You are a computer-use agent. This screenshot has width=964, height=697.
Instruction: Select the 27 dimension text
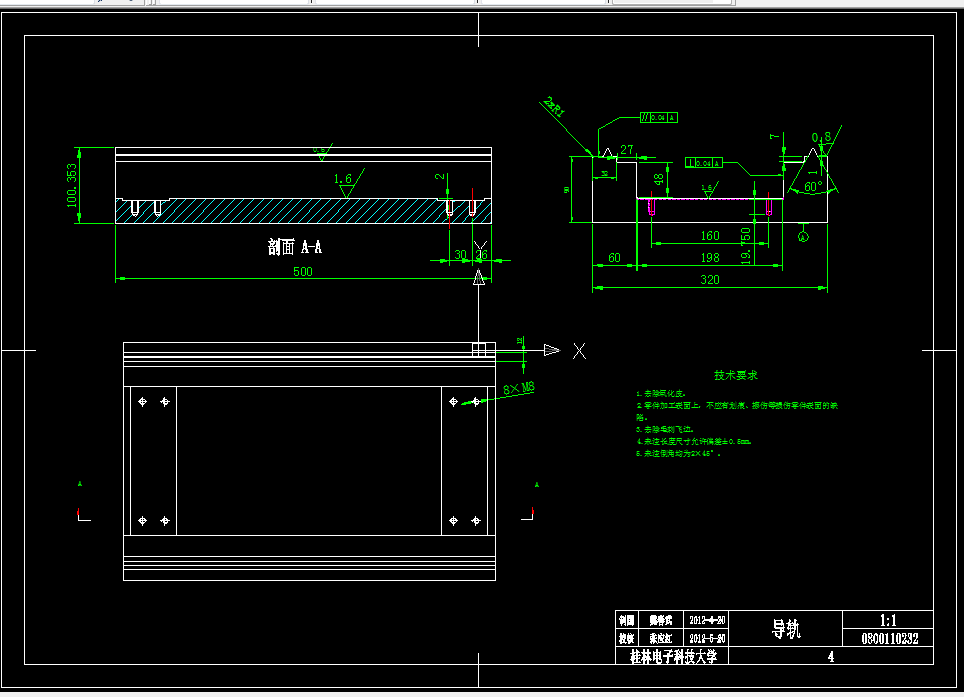pos(626,149)
